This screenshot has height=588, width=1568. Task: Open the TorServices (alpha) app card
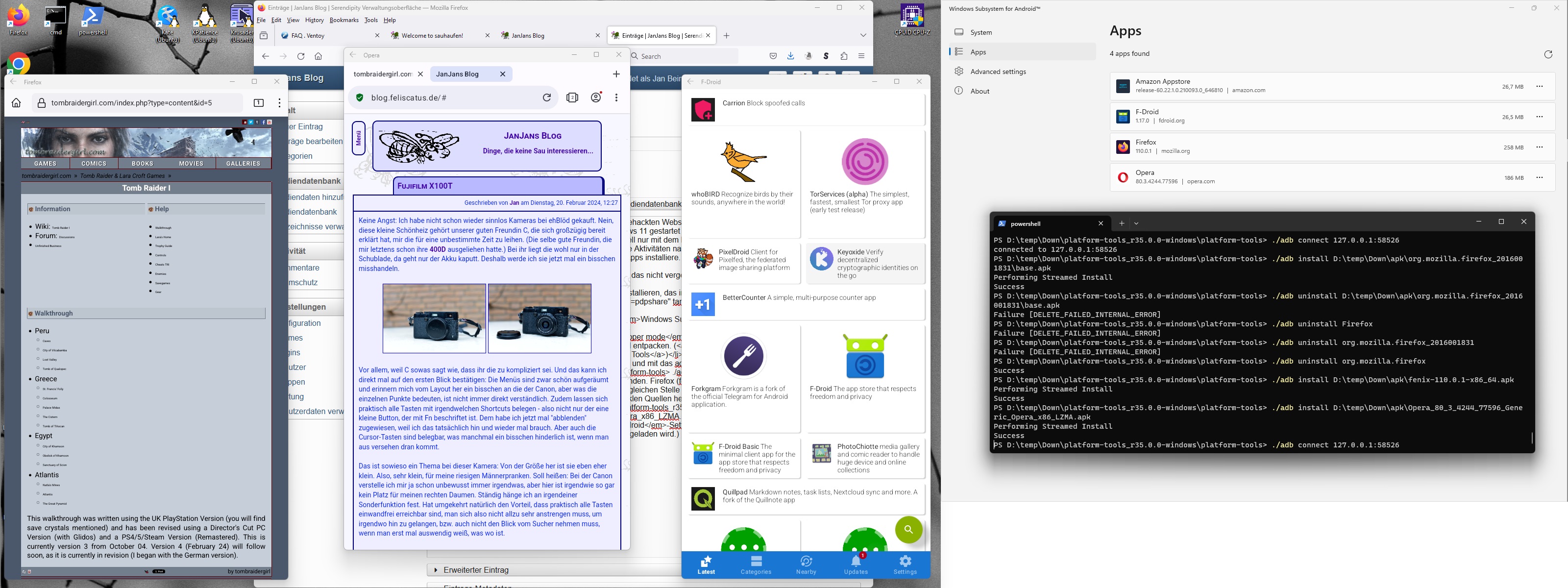[865, 184]
